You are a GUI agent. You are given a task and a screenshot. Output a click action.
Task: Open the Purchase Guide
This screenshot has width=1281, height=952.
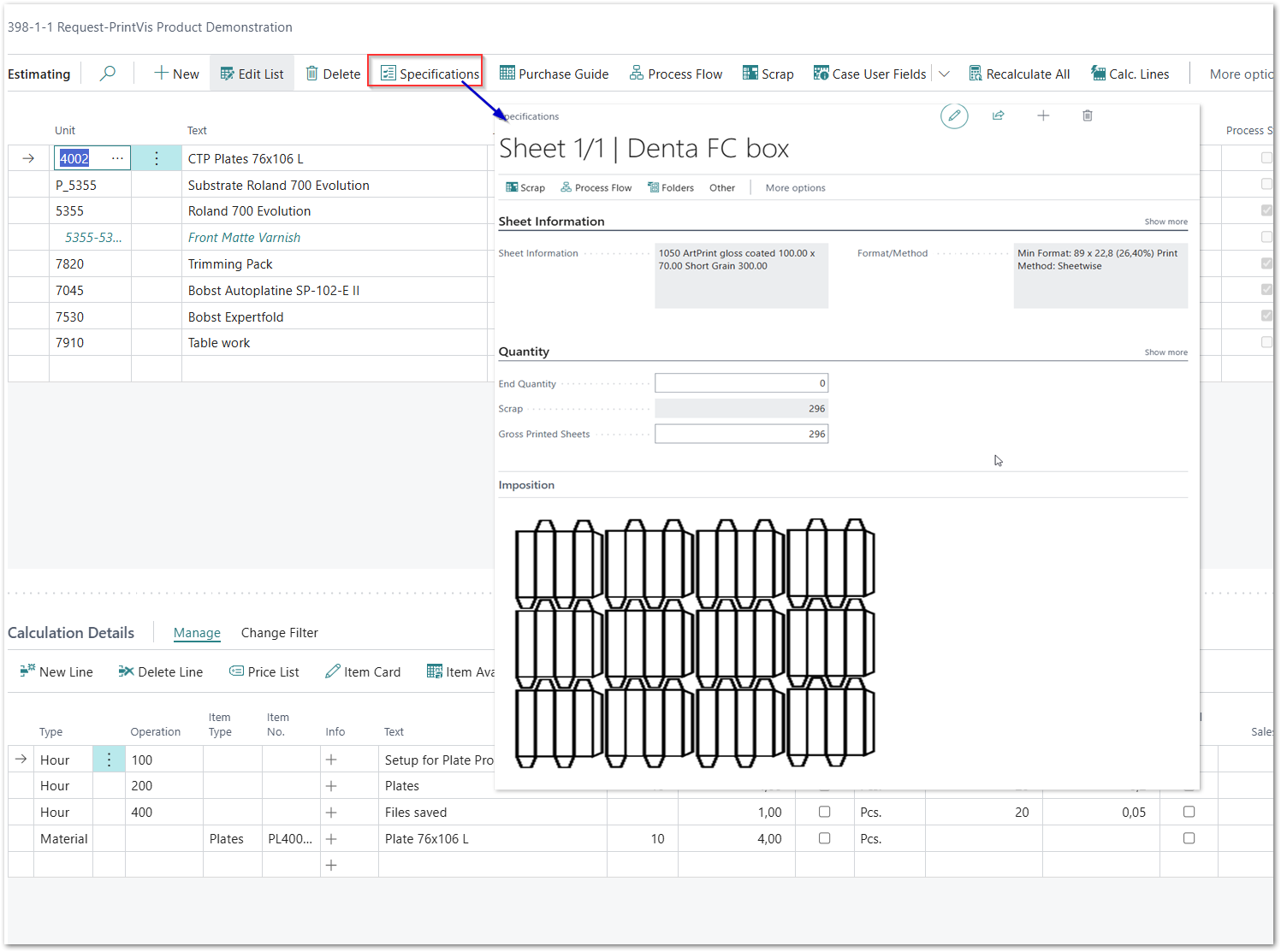554,74
